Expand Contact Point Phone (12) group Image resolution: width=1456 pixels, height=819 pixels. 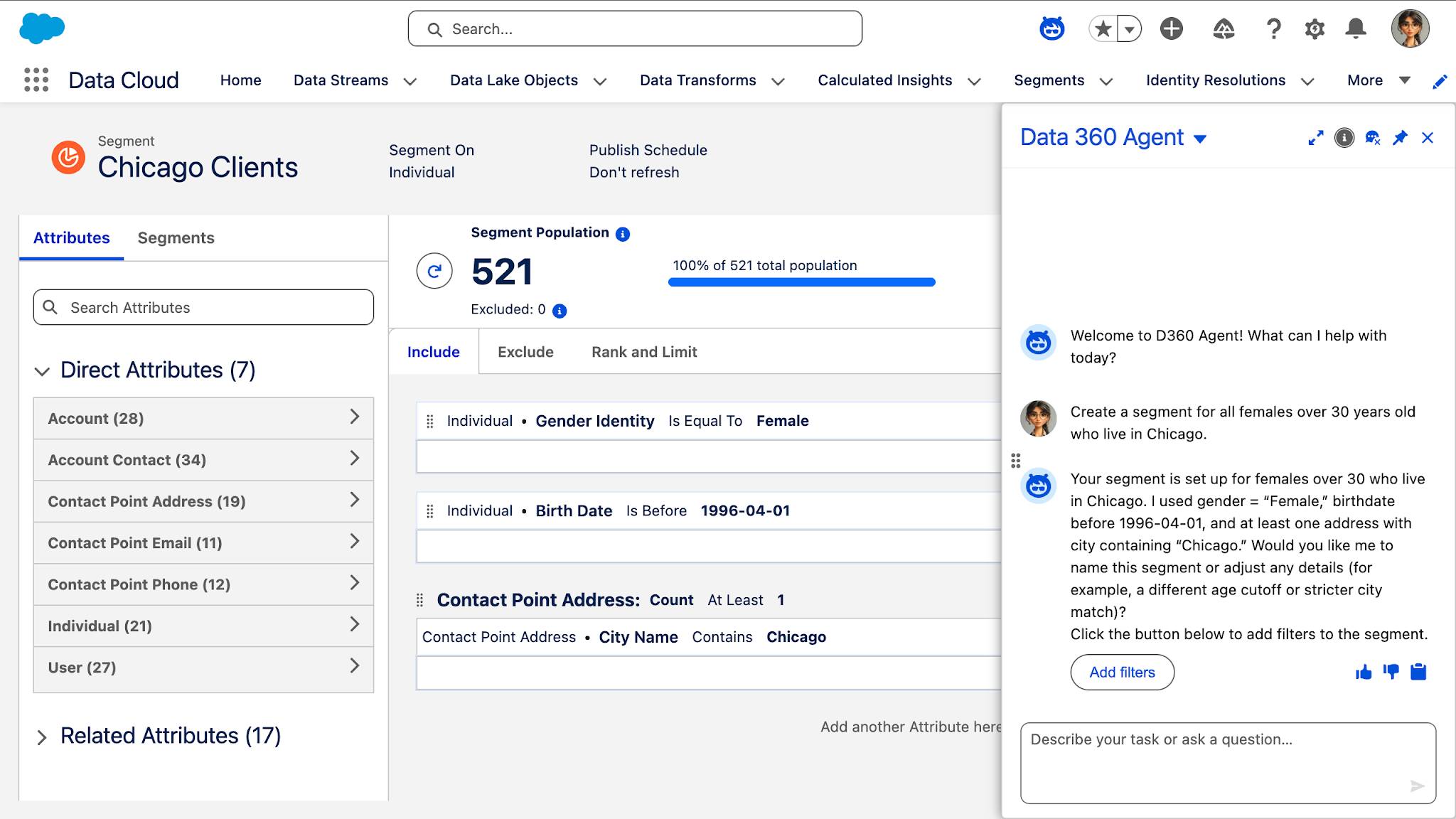(x=203, y=584)
